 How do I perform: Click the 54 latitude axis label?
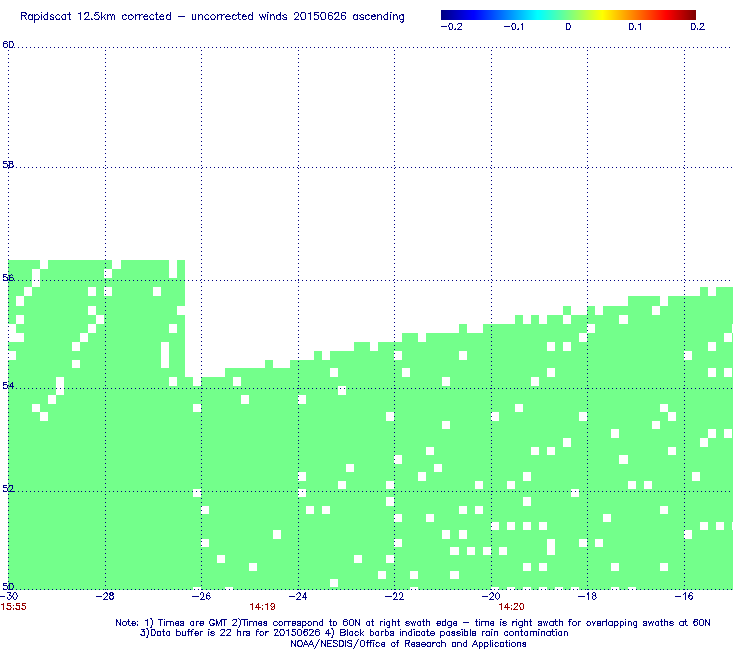pos(8,386)
